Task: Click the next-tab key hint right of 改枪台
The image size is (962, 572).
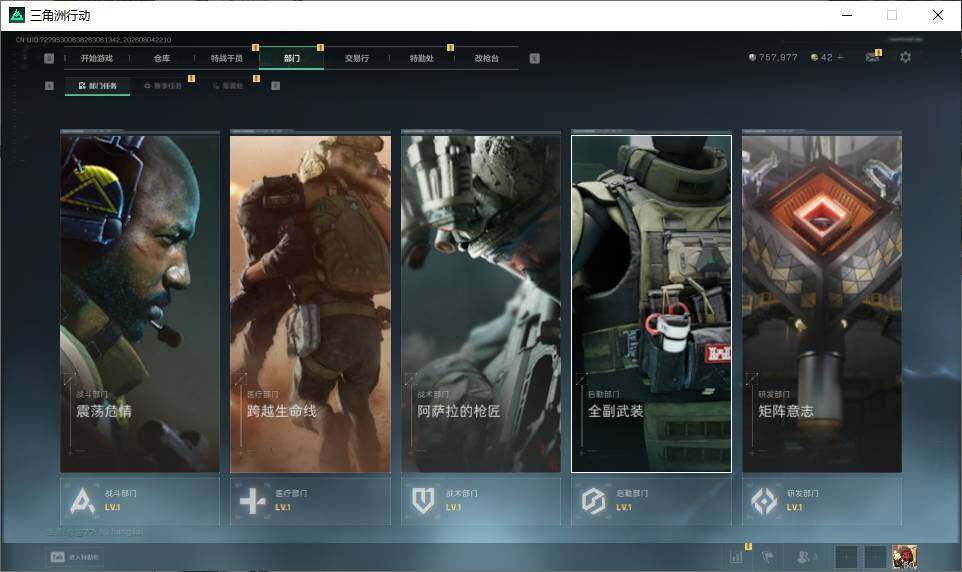Action: pos(534,58)
